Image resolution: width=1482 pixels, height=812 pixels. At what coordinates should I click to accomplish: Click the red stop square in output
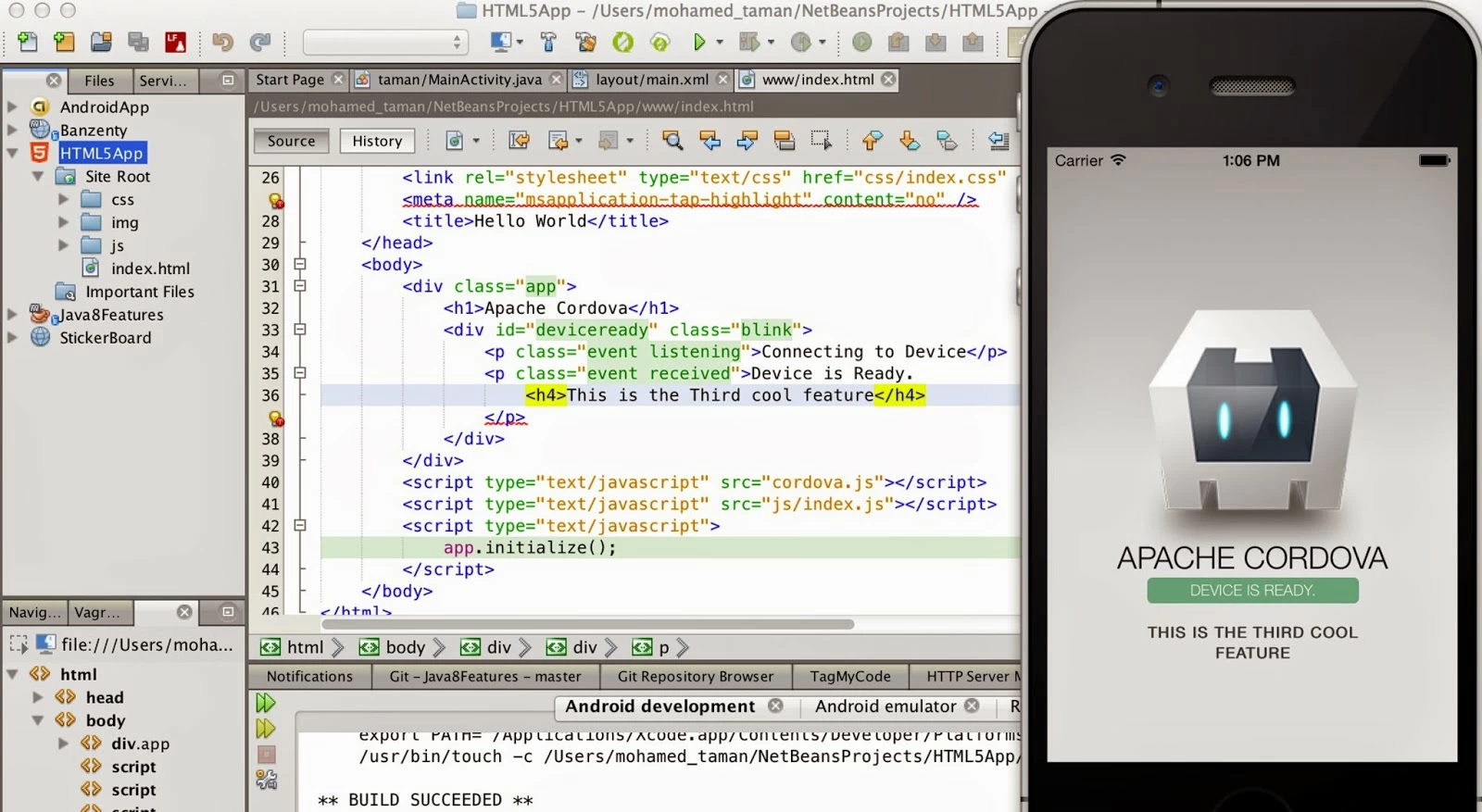pyautogui.click(x=266, y=755)
